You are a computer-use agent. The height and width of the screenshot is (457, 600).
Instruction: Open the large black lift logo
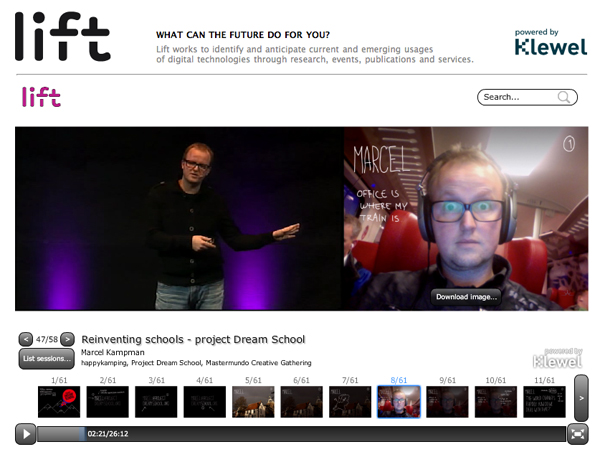[x=63, y=36]
